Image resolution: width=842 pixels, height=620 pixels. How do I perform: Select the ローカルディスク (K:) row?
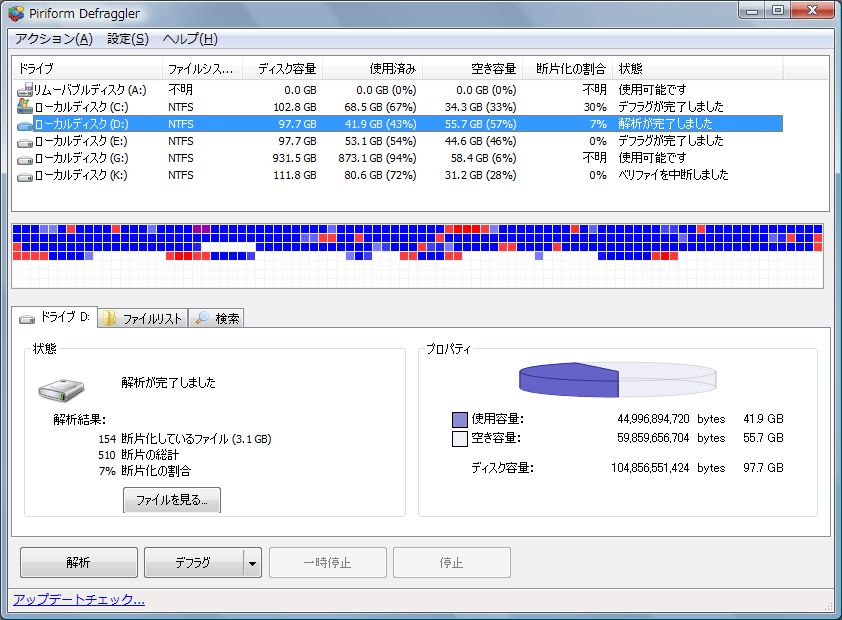point(398,176)
